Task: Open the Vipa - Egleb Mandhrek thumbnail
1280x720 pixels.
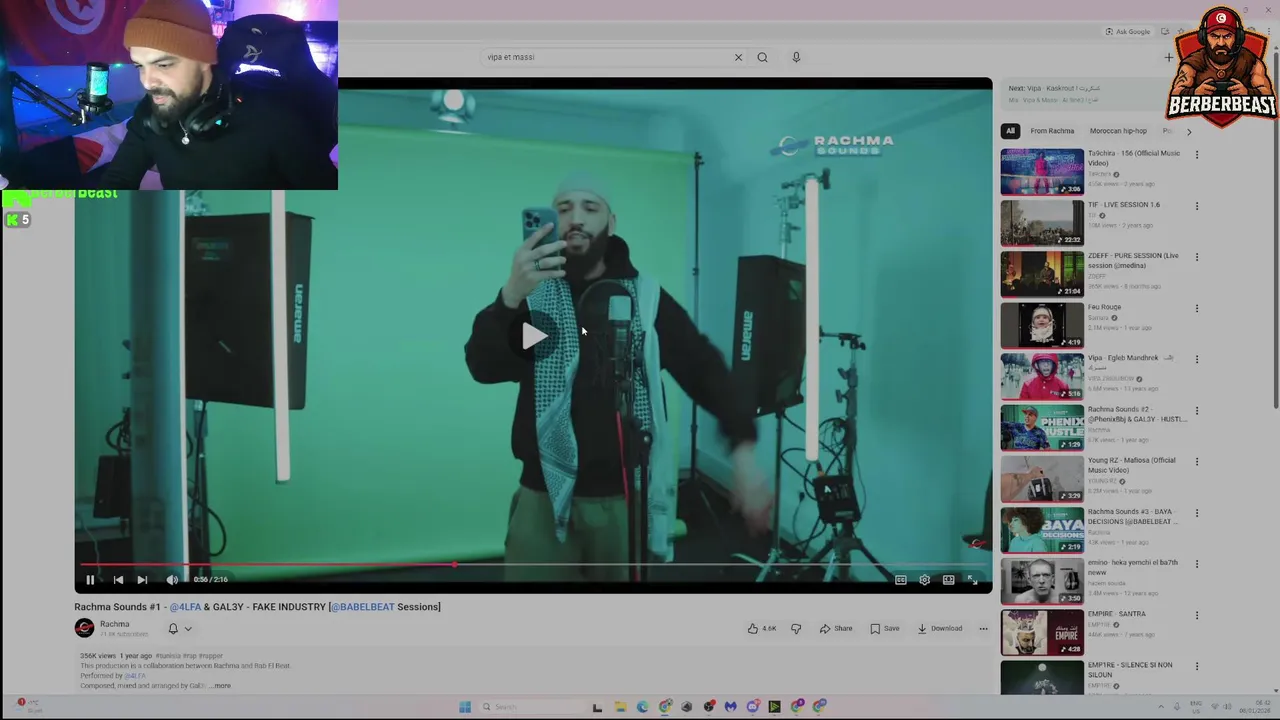Action: click(x=1042, y=376)
